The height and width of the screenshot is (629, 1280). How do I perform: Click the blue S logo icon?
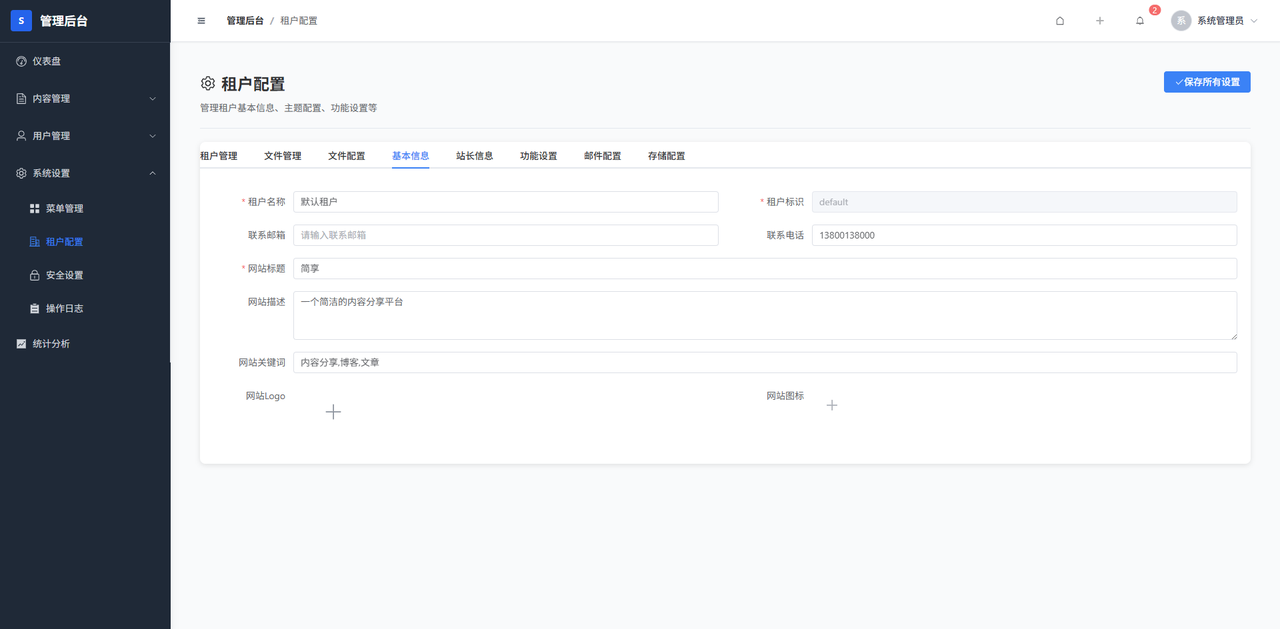click(x=21, y=21)
